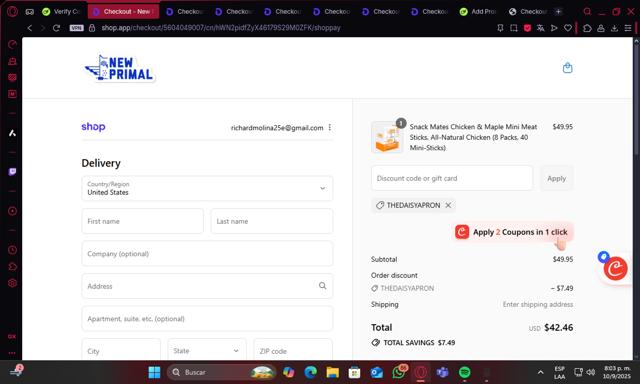
Task: Reload the current page
Action: (x=56, y=28)
